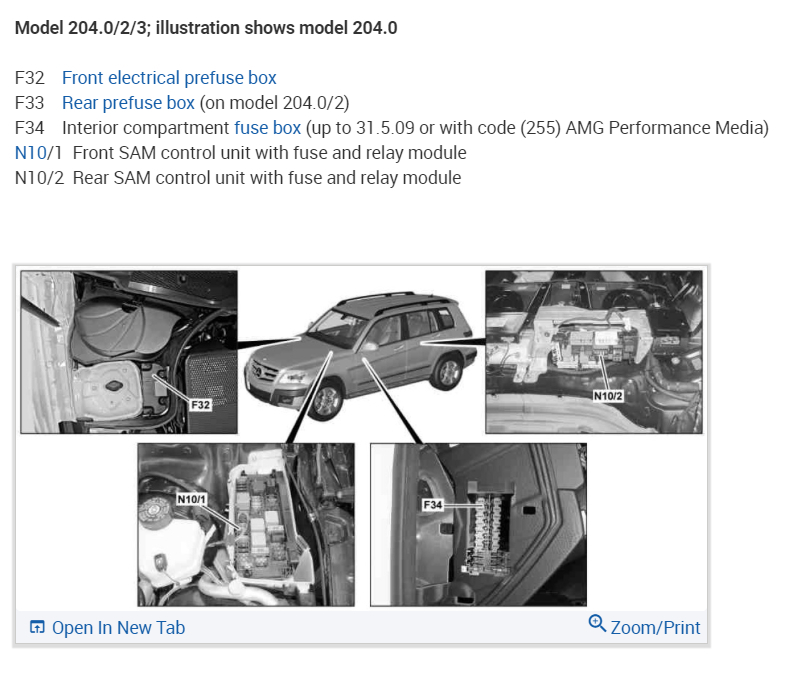This screenshot has width=799, height=698.
Task: Click the 'F33' legend code
Action: (x=30, y=103)
